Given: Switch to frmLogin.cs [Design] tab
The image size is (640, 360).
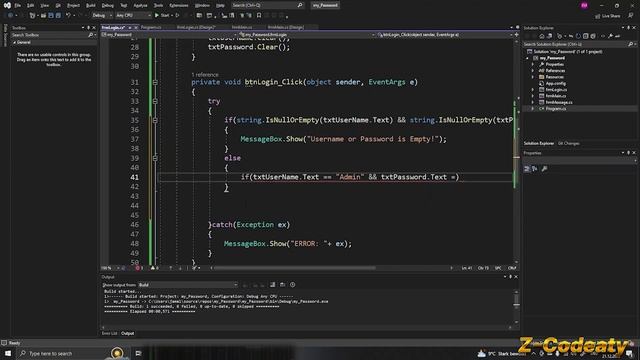Looking at the screenshot, I should click(196, 27).
